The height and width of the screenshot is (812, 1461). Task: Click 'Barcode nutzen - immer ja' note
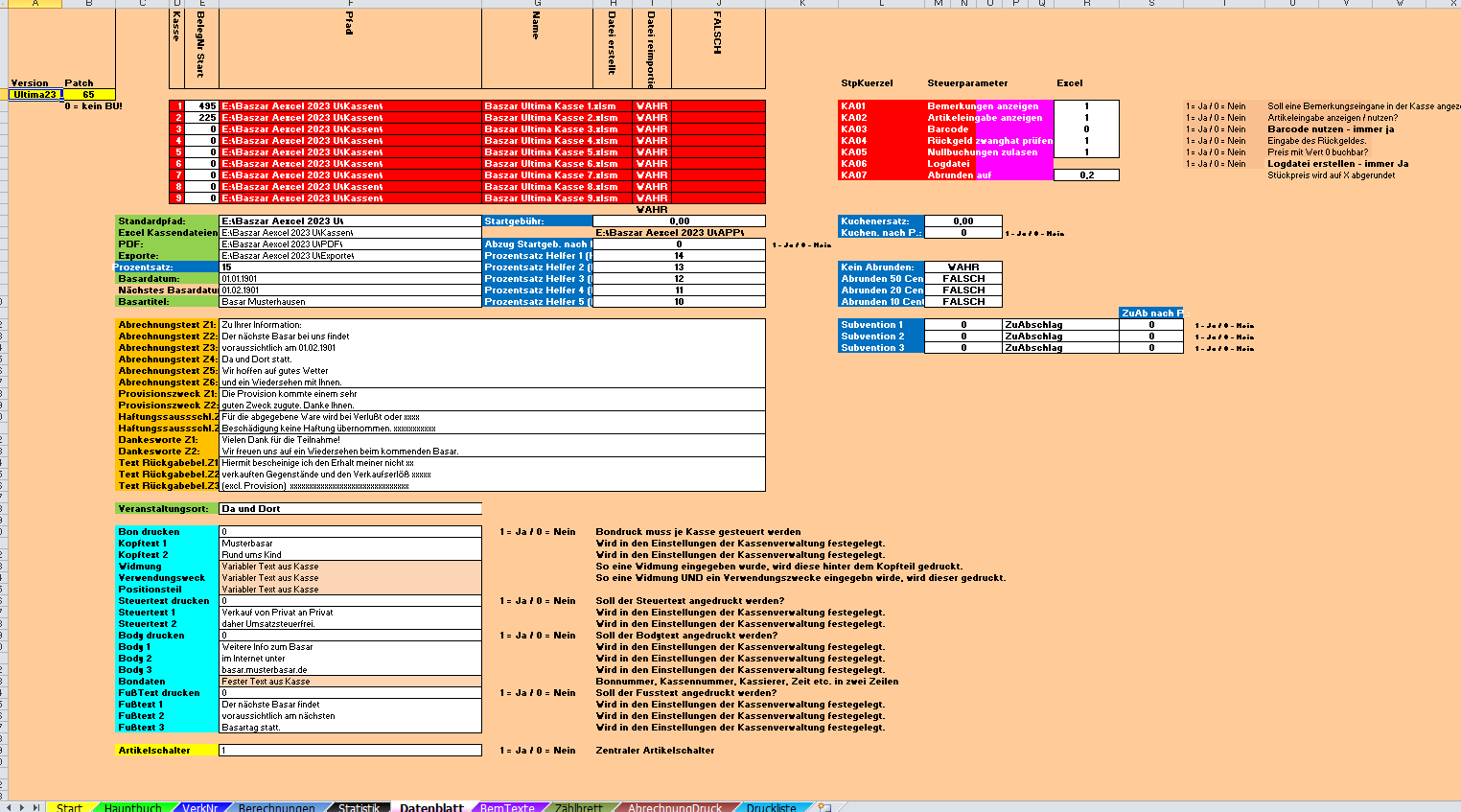(x=1331, y=129)
